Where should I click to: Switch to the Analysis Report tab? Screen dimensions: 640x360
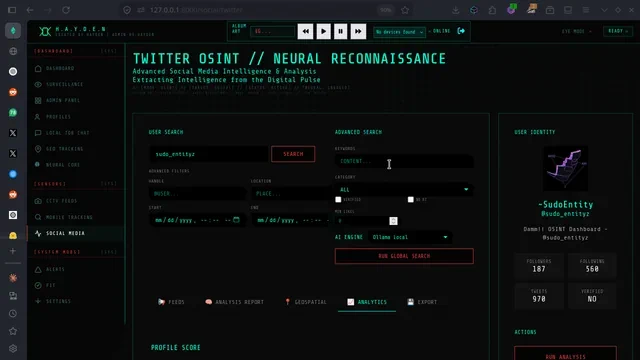pos(234,302)
